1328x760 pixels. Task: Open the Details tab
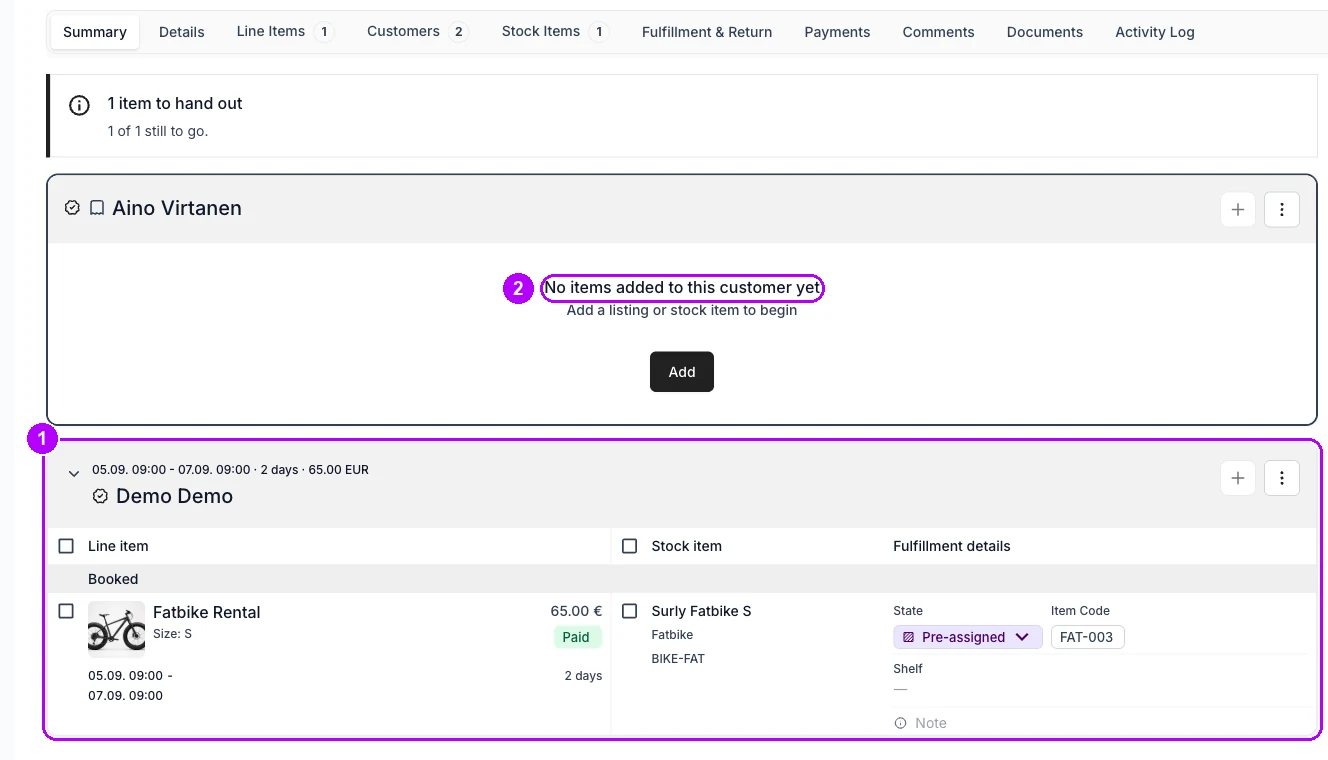click(x=182, y=32)
